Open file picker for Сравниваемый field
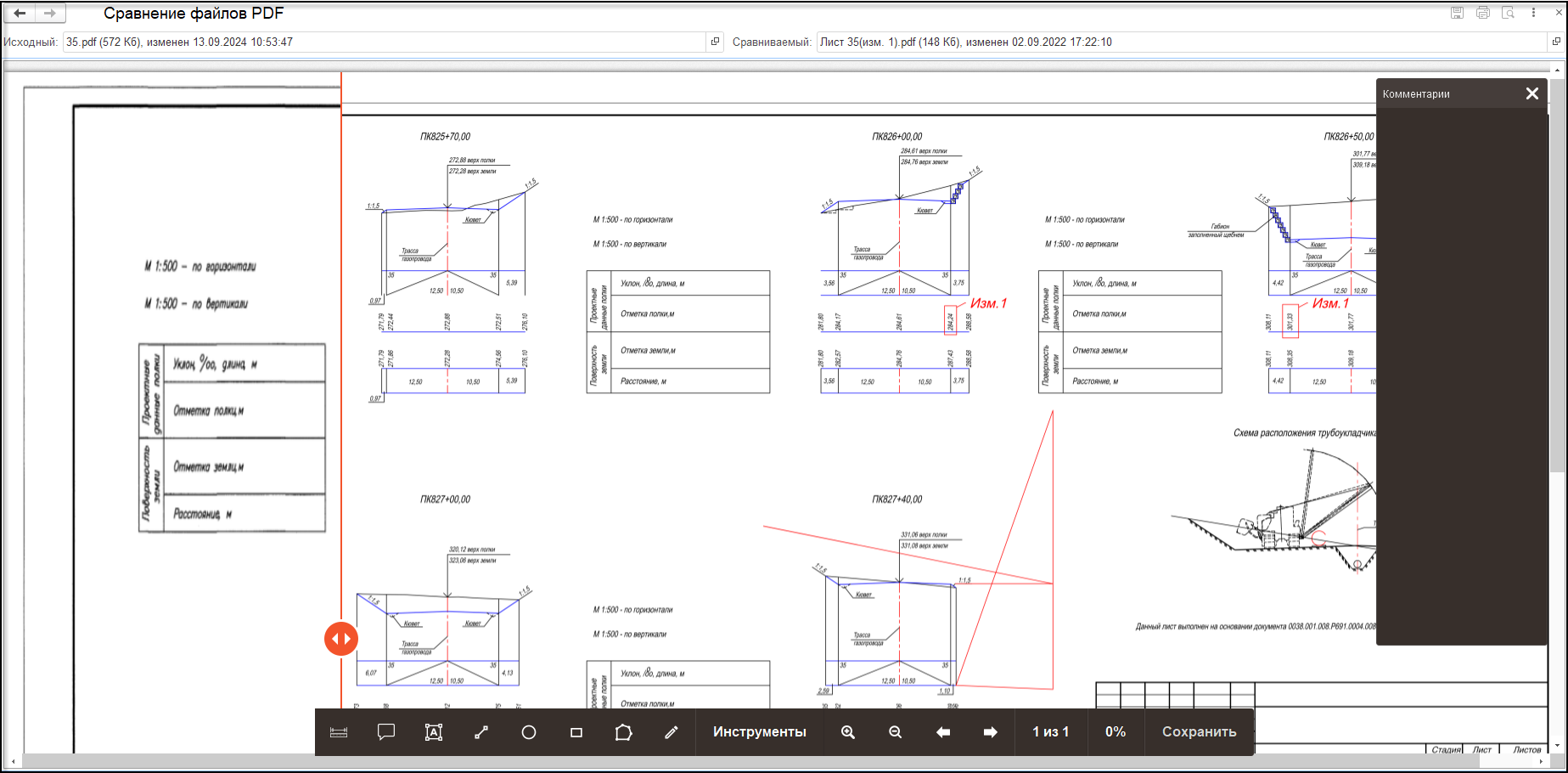Image resolution: width=1568 pixels, height=773 pixels. 1557,42
